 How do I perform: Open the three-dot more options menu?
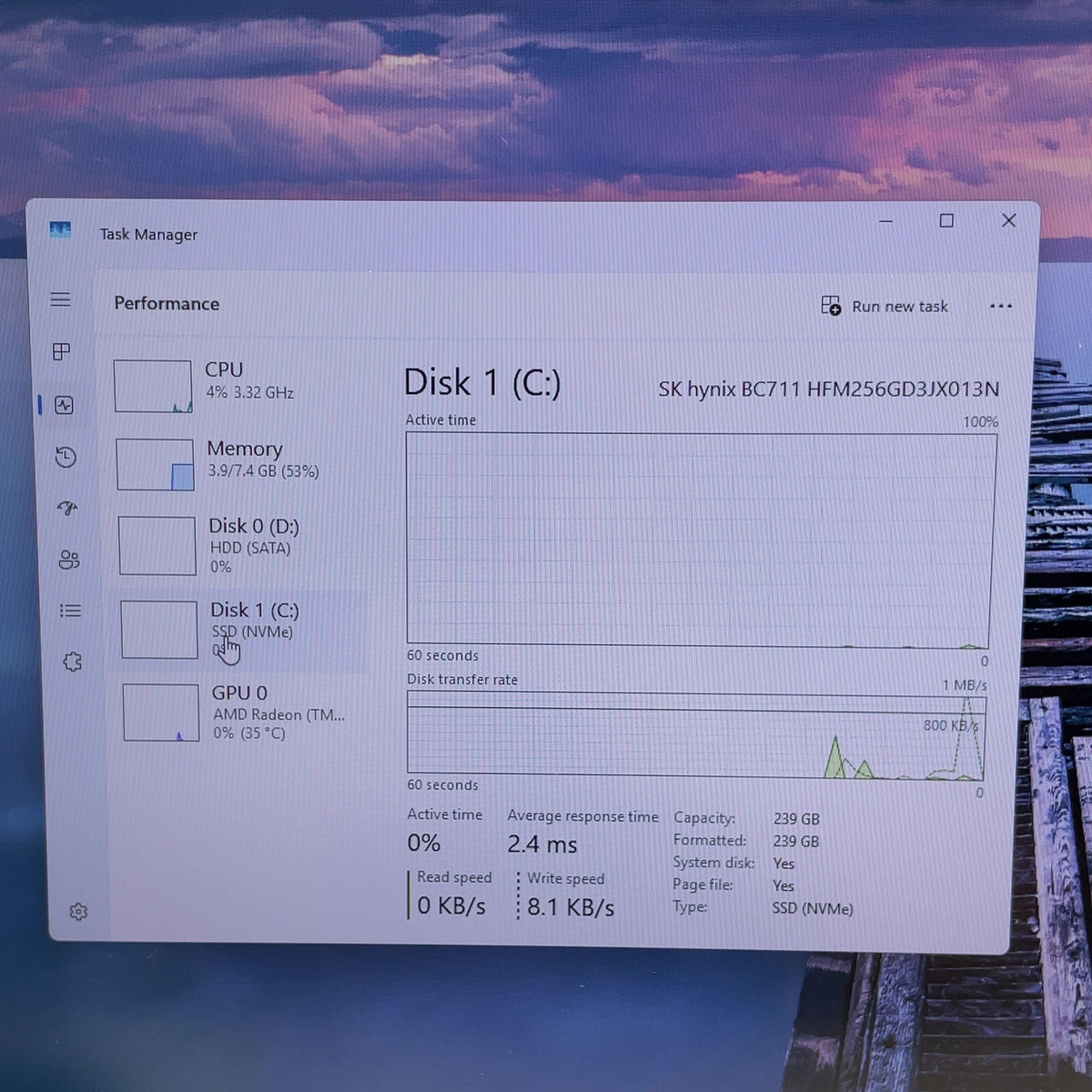1001,306
